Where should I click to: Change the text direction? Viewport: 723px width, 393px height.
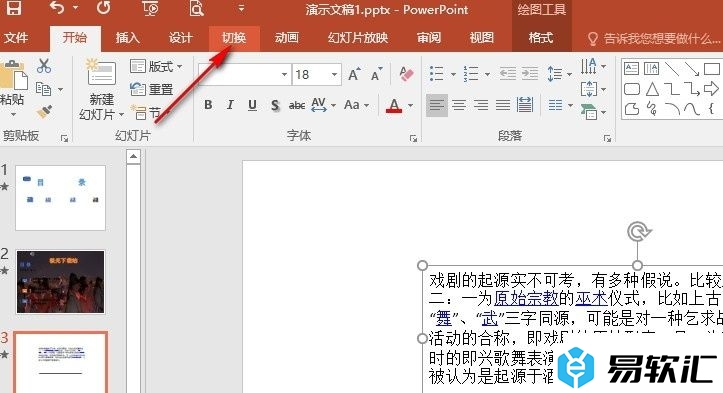(593, 66)
